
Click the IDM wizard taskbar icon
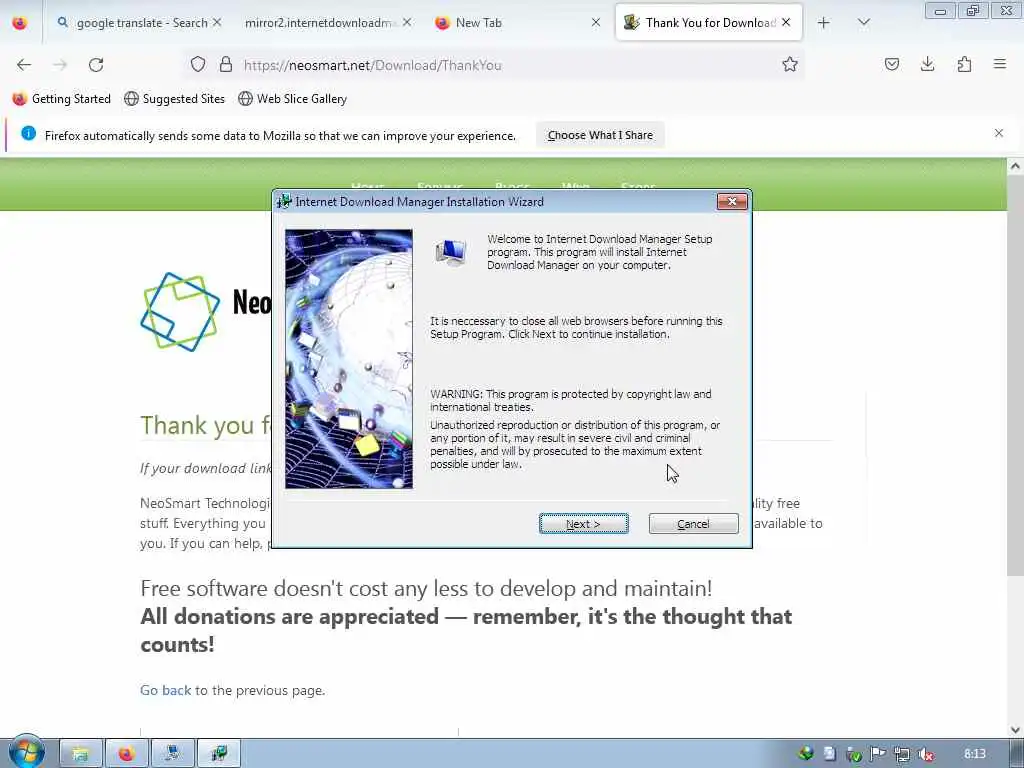coord(219,754)
